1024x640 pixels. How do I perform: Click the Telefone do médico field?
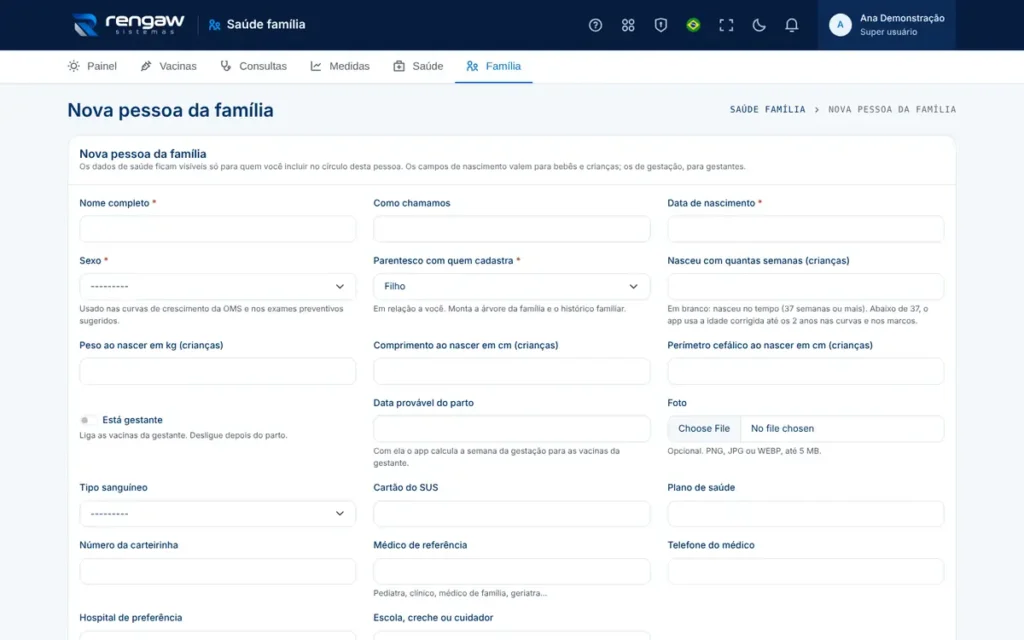click(x=805, y=571)
